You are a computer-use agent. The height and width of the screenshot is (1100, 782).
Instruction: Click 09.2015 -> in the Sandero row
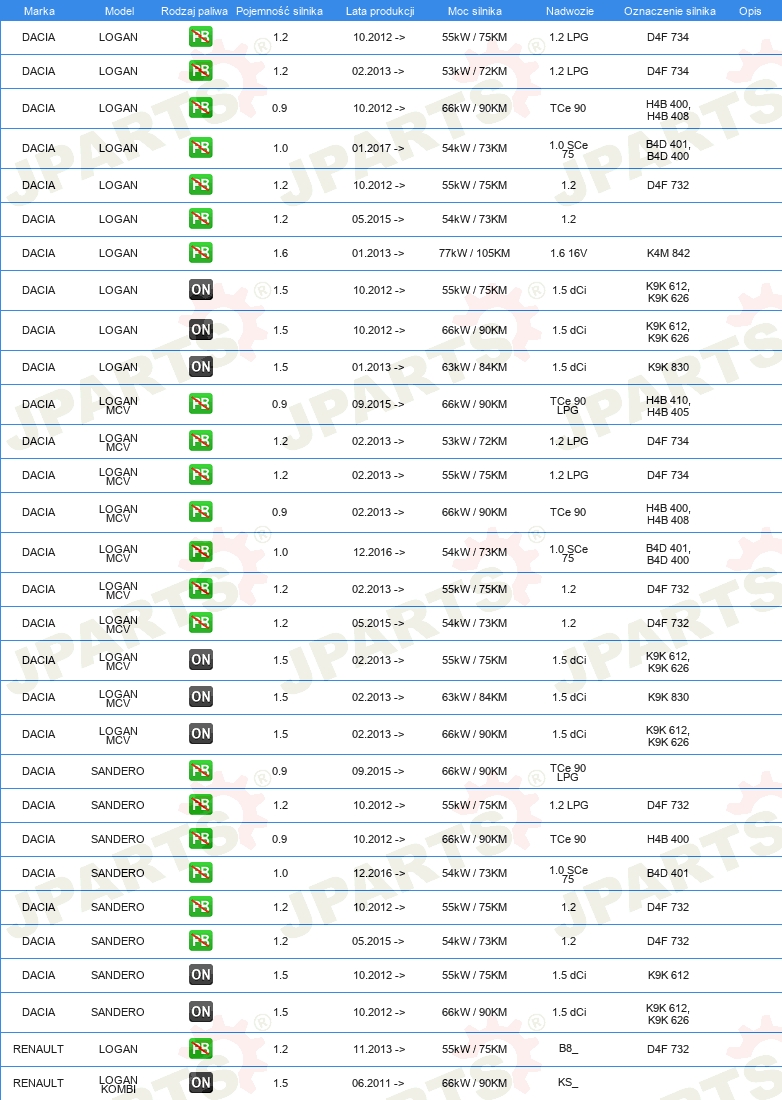coord(378,771)
